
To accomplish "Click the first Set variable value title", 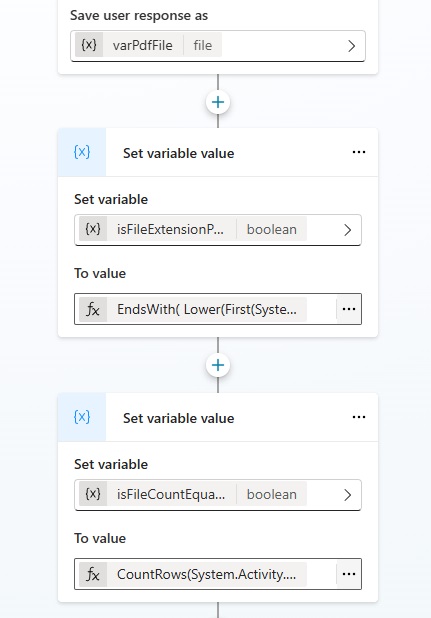I will [x=178, y=153].
